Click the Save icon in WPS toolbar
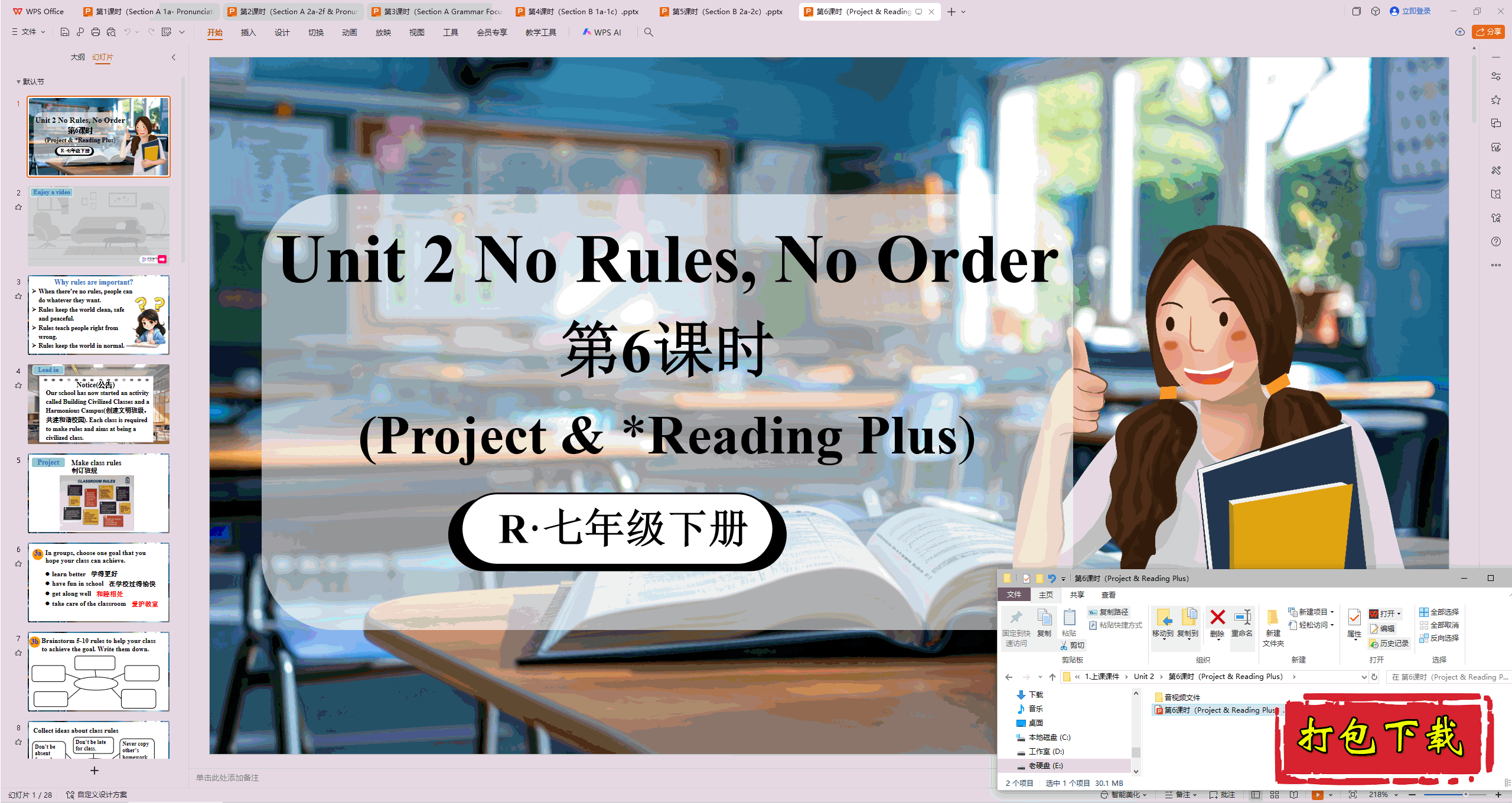 tap(65, 32)
